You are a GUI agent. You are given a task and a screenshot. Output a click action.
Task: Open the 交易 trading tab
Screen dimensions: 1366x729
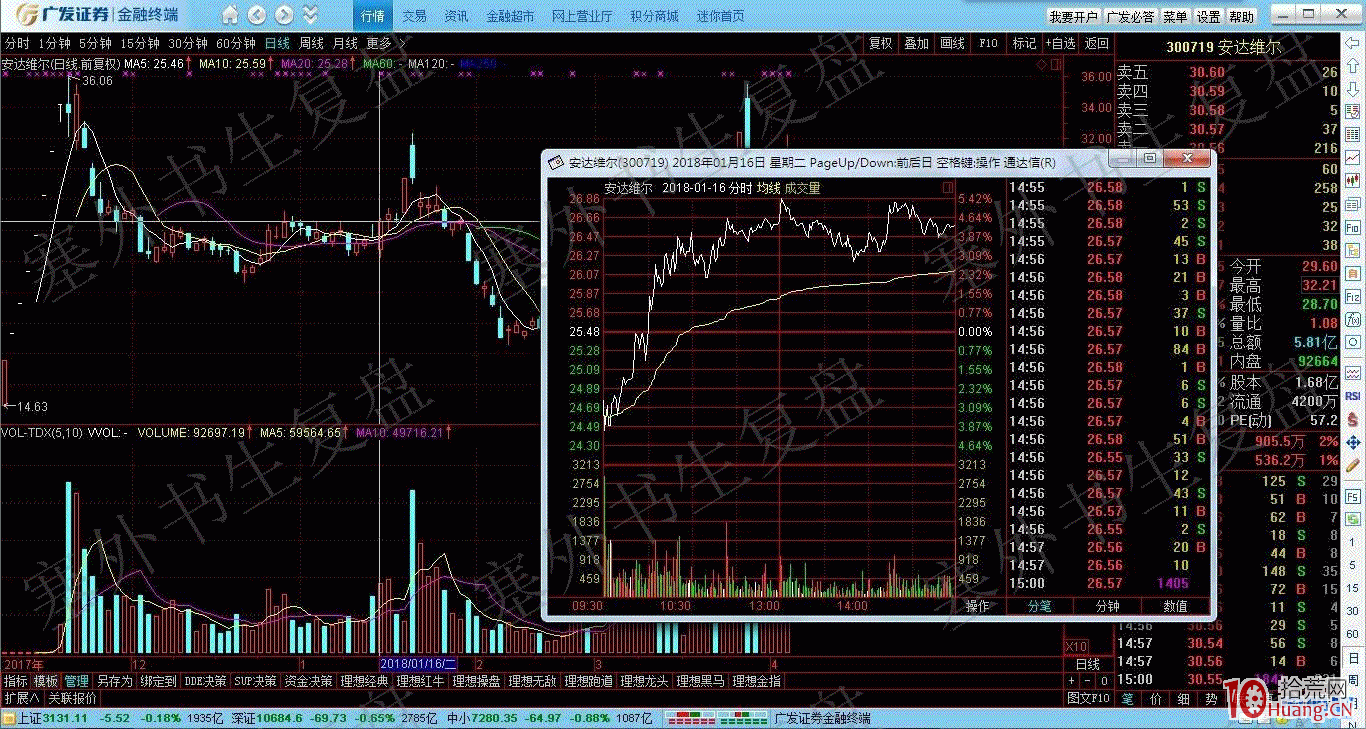pos(414,16)
